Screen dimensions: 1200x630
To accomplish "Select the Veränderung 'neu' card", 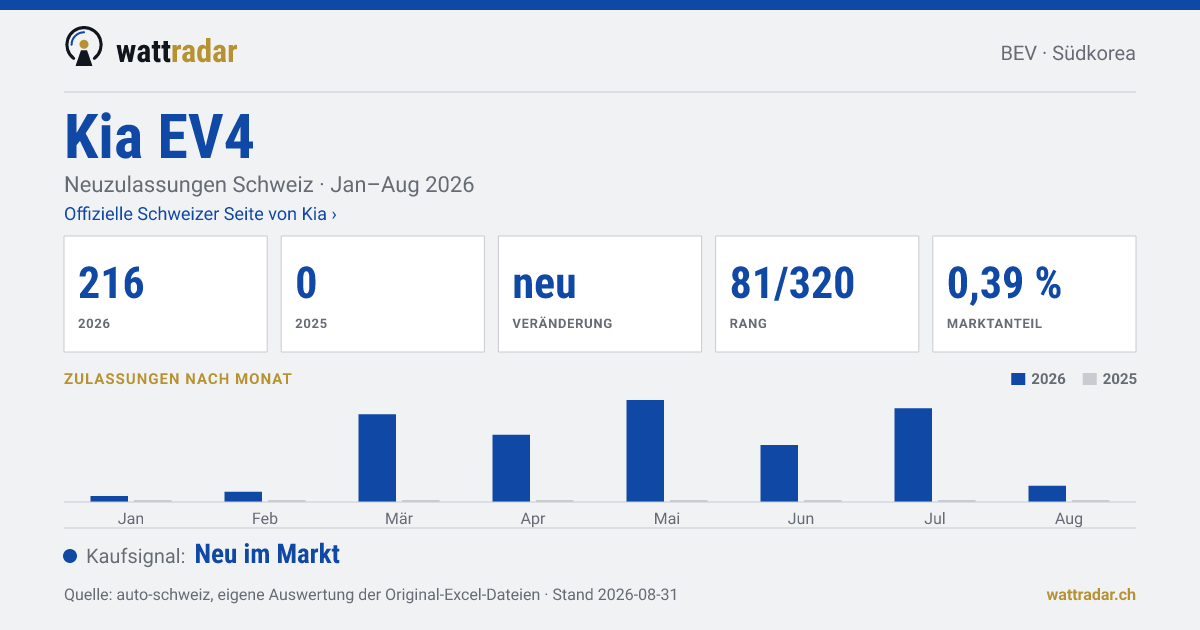I will click(x=600, y=294).
